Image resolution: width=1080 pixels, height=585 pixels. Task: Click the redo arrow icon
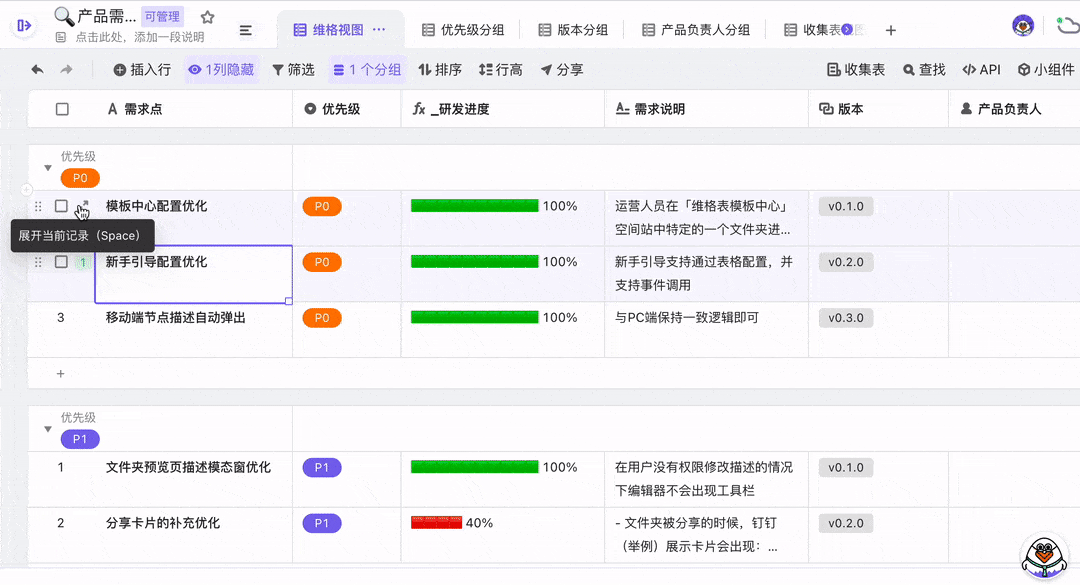click(x=66, y=70)
